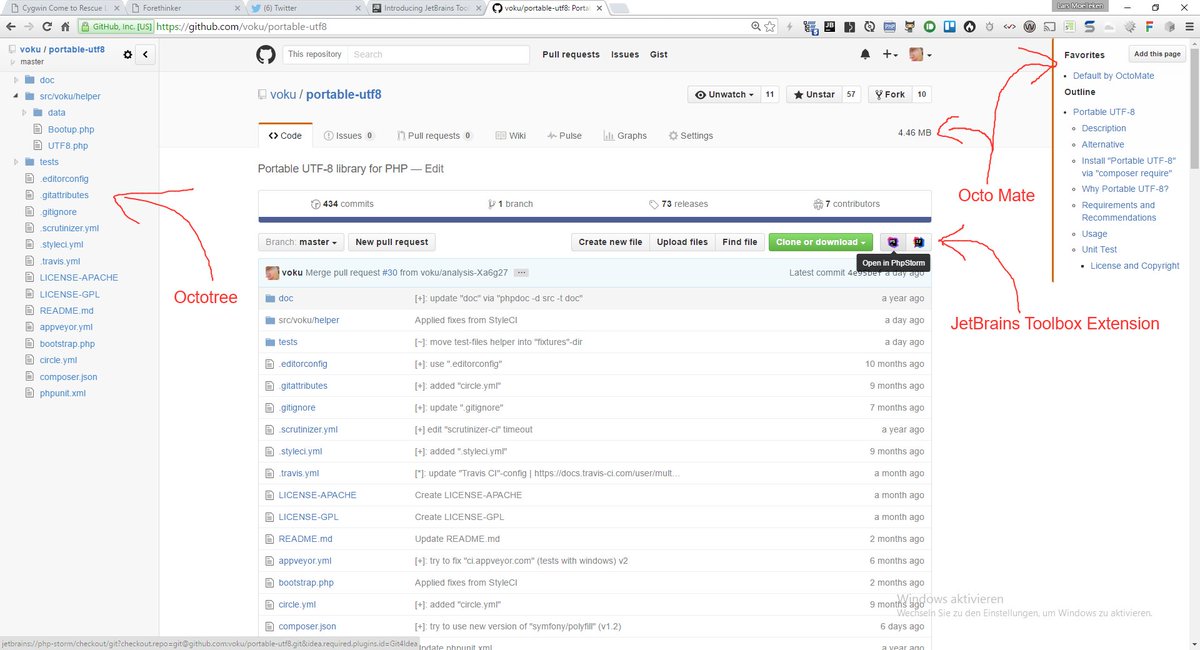Click the Octocat extension icon in the toolbar
Screen dimensions: 1200x650
pos(909,27)
